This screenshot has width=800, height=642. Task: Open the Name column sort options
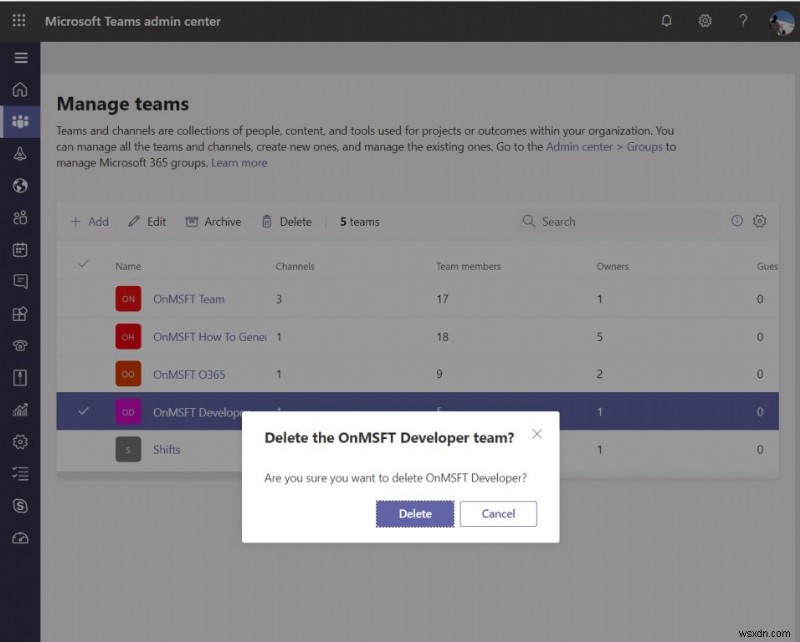coord(128,265)
